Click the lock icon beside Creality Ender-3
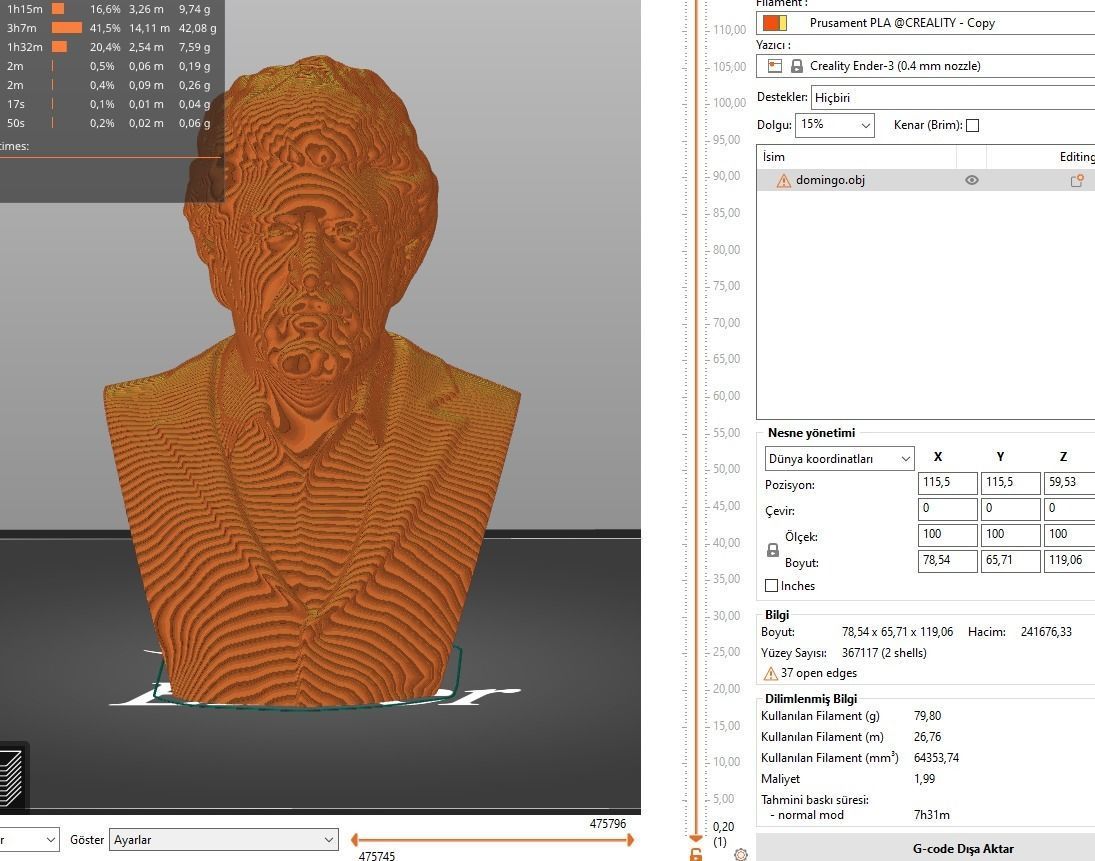 tap(796, 66)
